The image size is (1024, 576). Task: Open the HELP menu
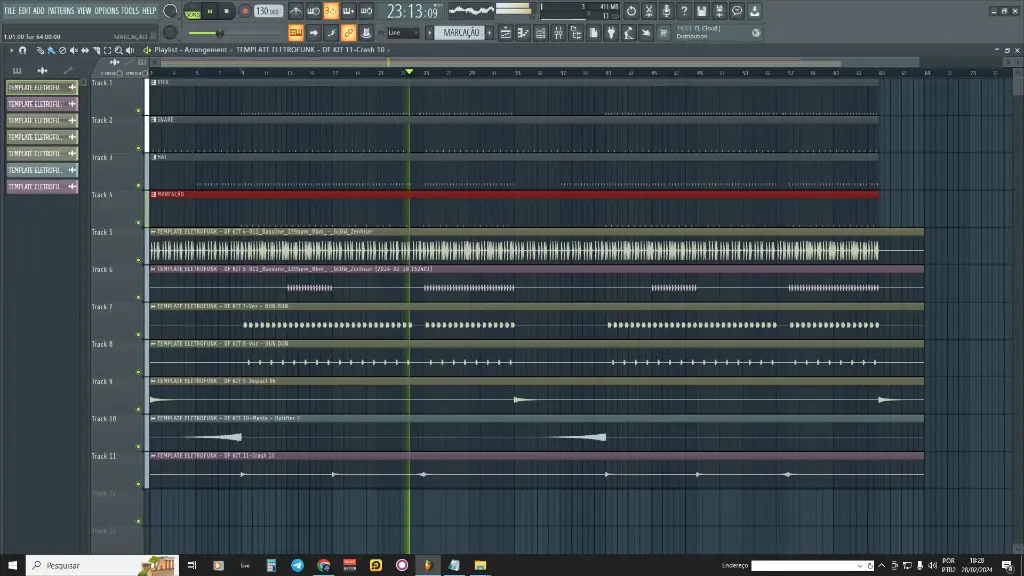coord(149,10)
